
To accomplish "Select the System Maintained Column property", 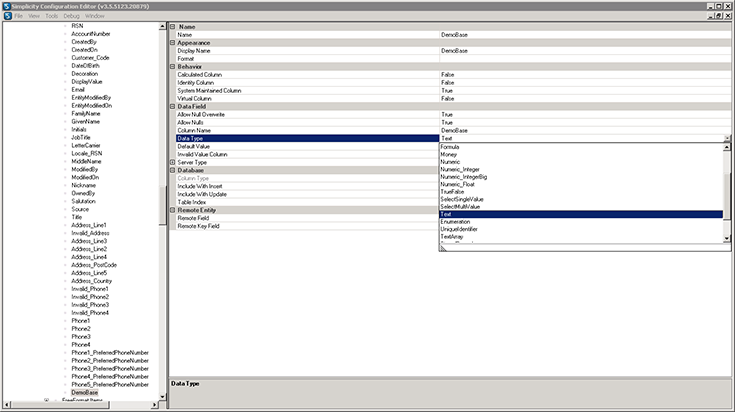I will point(308,90).
